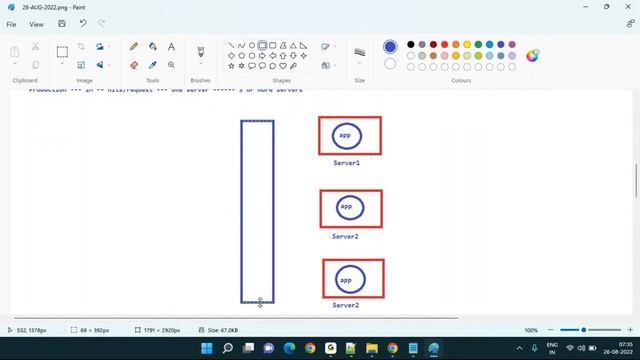
Task: Select the Pentagon shape
Action: coord(241,56)
